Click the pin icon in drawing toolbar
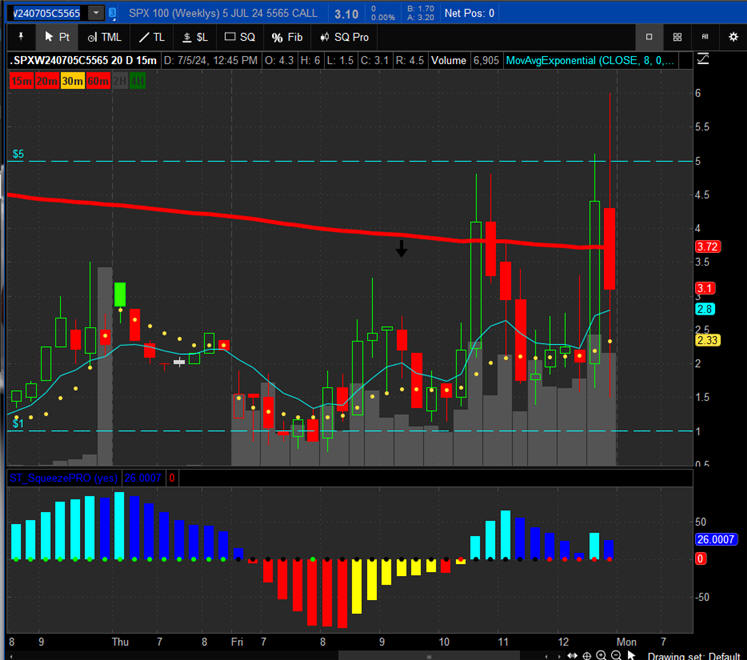Image resolution: width=747 pixels, height=660 pixels. [20, 37]
